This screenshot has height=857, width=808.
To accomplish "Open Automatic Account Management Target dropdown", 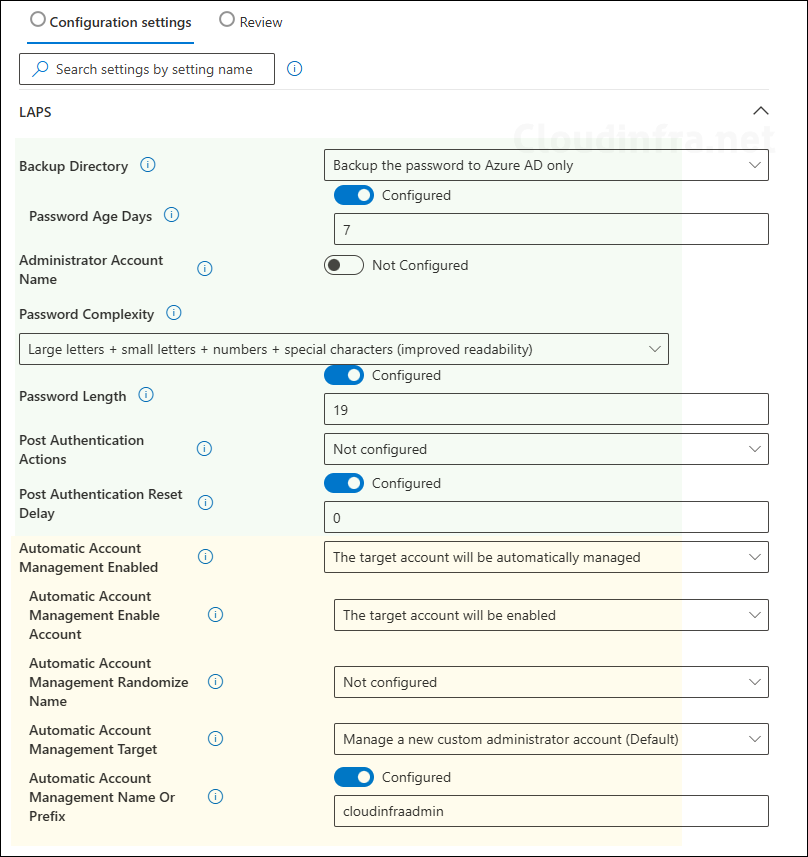I will tap(551, 739).
